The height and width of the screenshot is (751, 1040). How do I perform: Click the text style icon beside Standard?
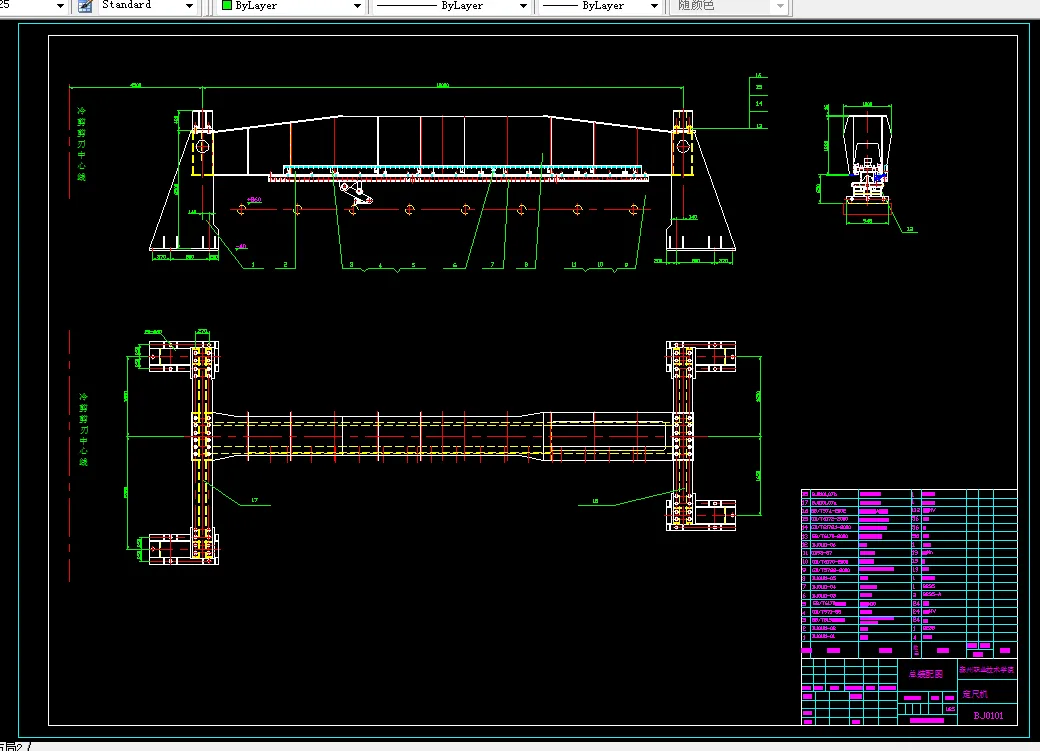[x=85, y=6]
